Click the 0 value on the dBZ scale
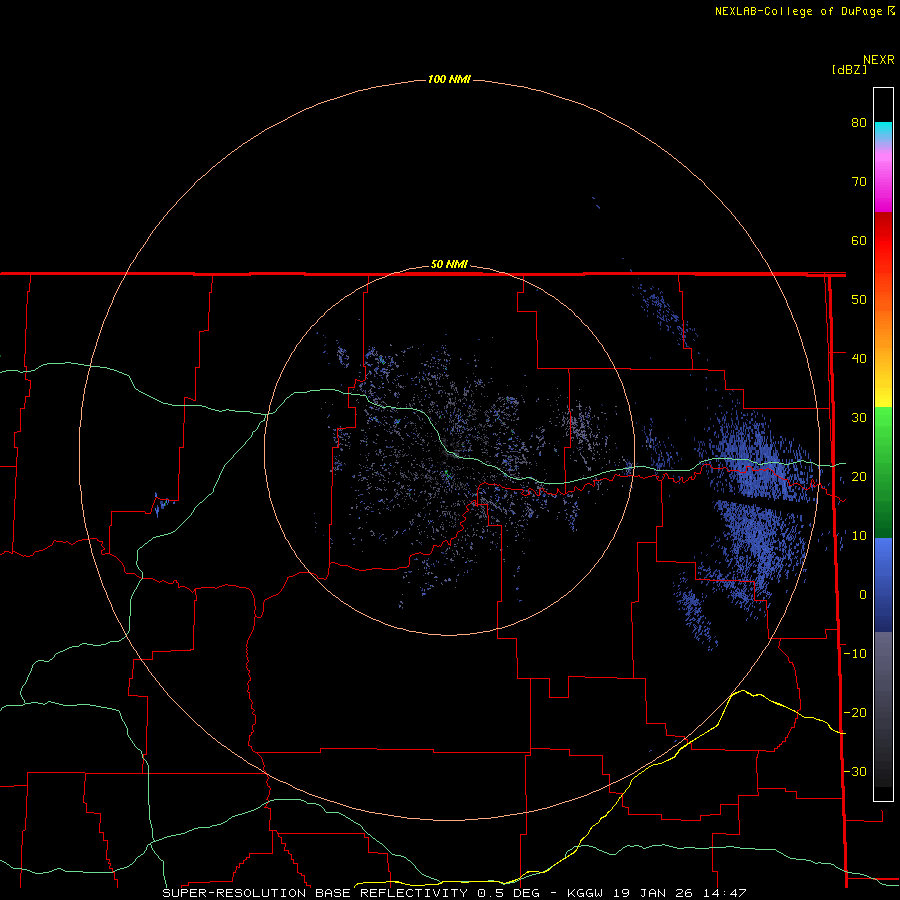This screenshot has height=900, width=900. [x=863, y=595]
